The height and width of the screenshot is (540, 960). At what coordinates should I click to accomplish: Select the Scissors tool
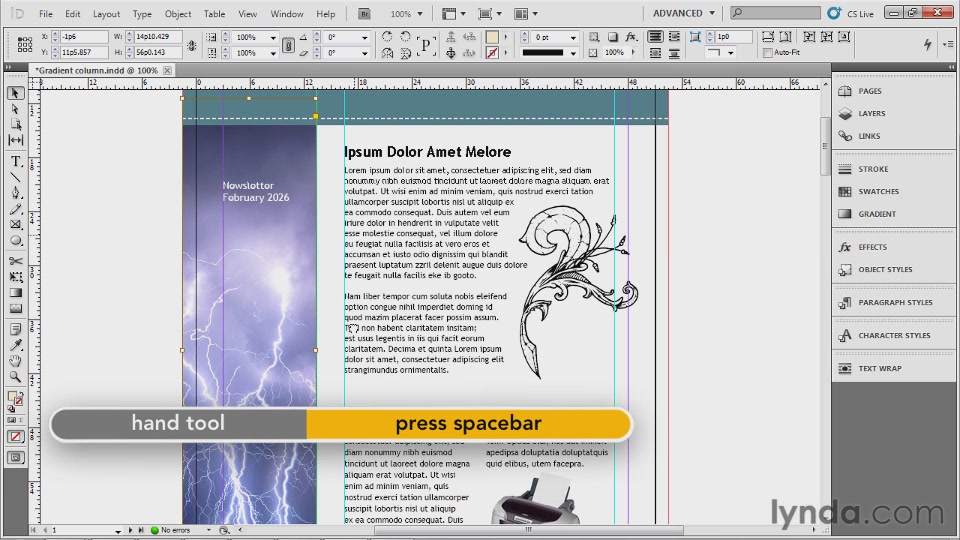click(15, 261)
